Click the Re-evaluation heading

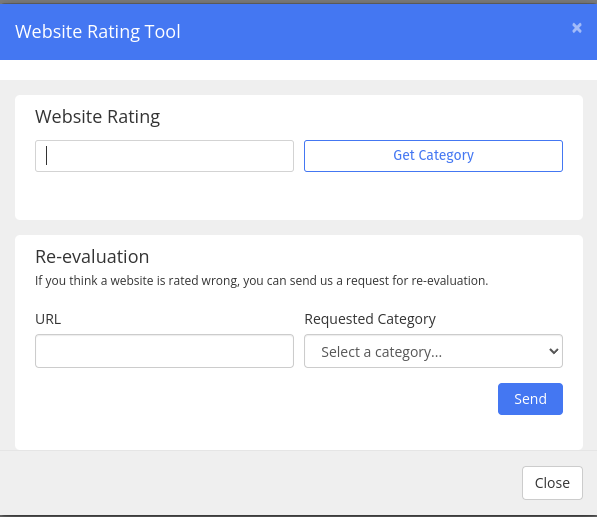[x=92, y=257]
